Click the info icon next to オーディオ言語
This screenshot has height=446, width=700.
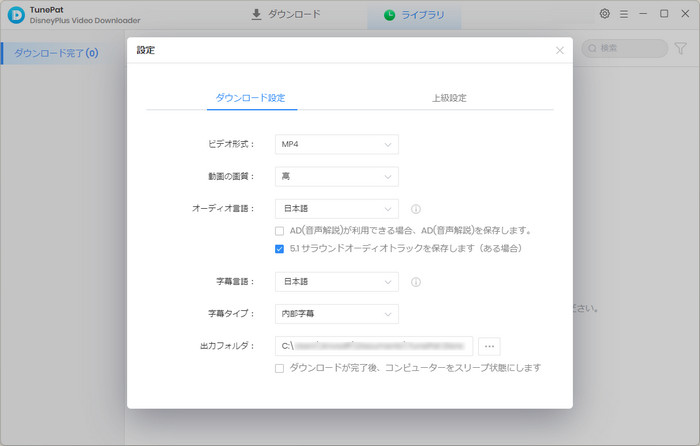click(x=416, y=209)
